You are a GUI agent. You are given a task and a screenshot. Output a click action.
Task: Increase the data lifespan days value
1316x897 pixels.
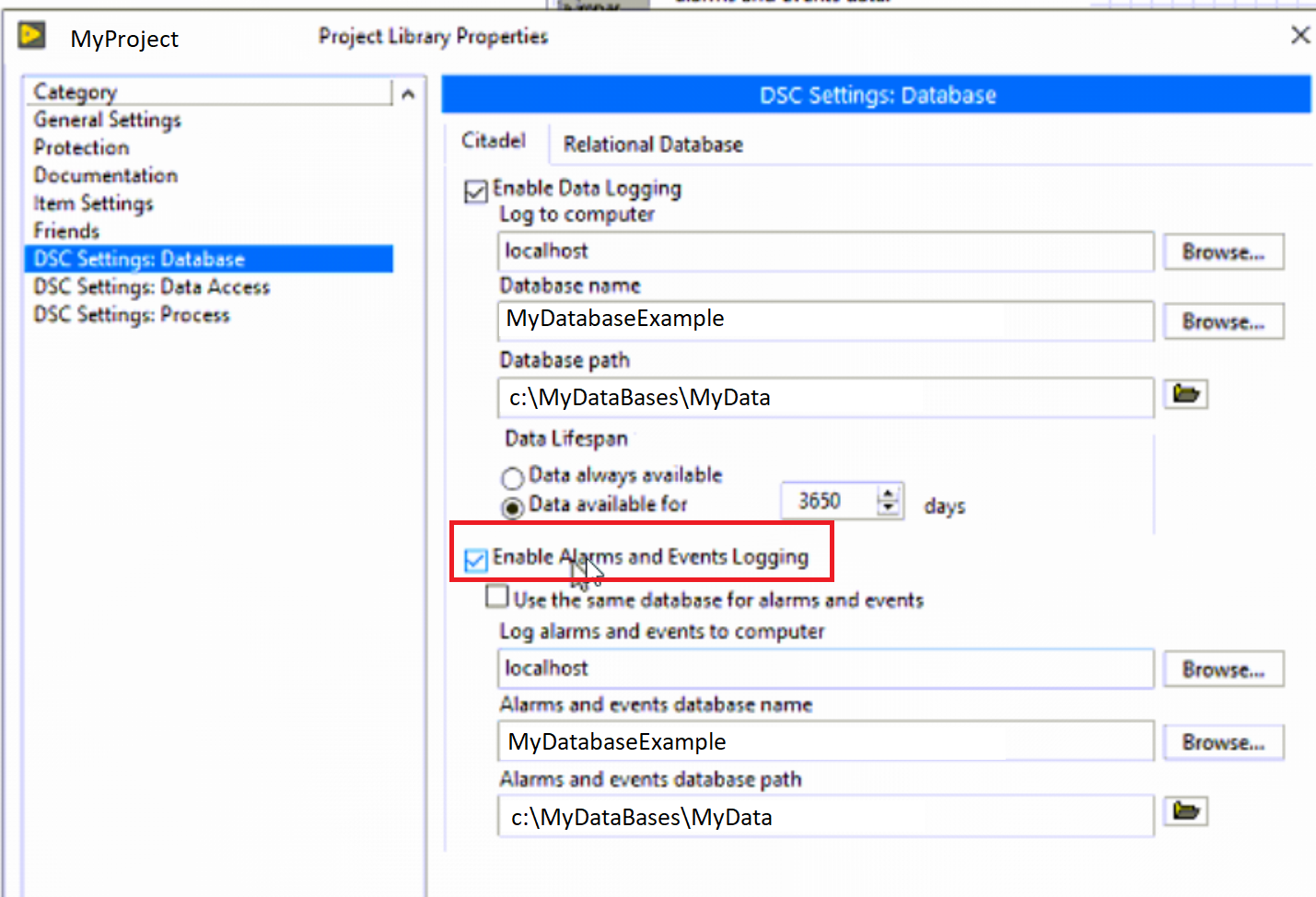(888, 494)
